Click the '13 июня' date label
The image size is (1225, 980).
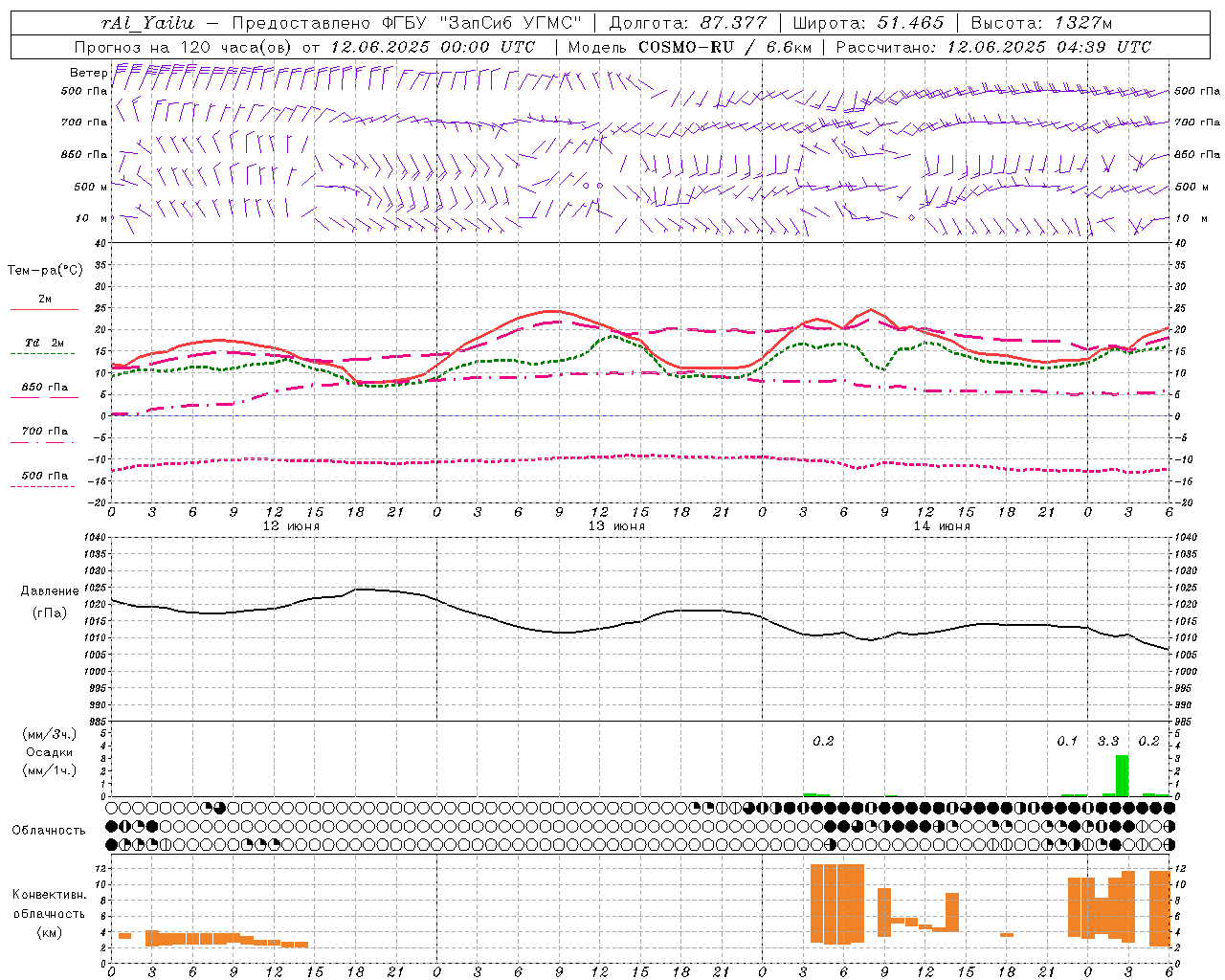[x=616, y=526]
